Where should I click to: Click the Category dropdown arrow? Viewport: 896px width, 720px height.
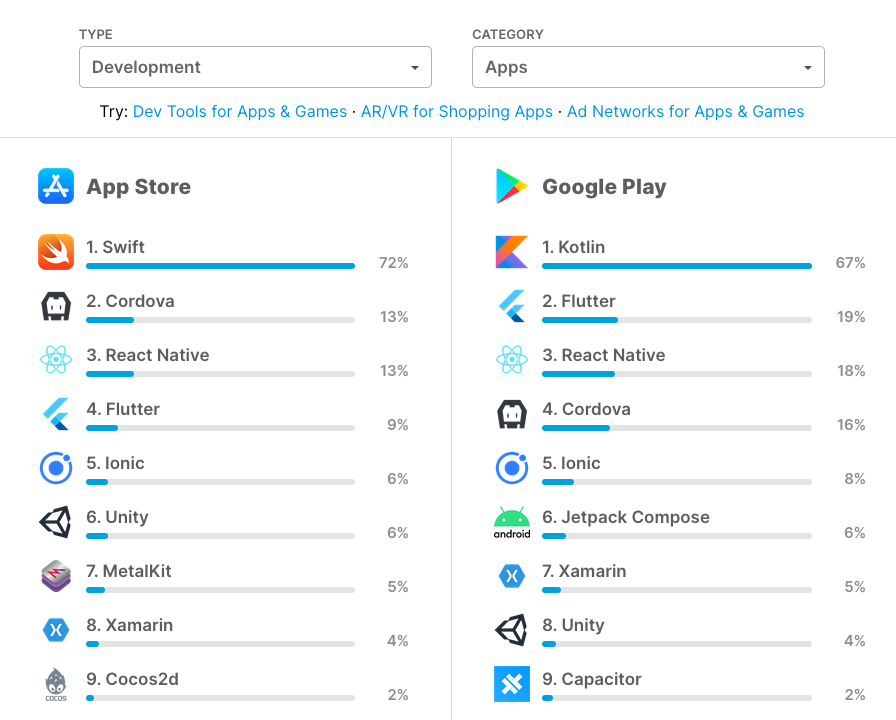[x=807, y=67]
